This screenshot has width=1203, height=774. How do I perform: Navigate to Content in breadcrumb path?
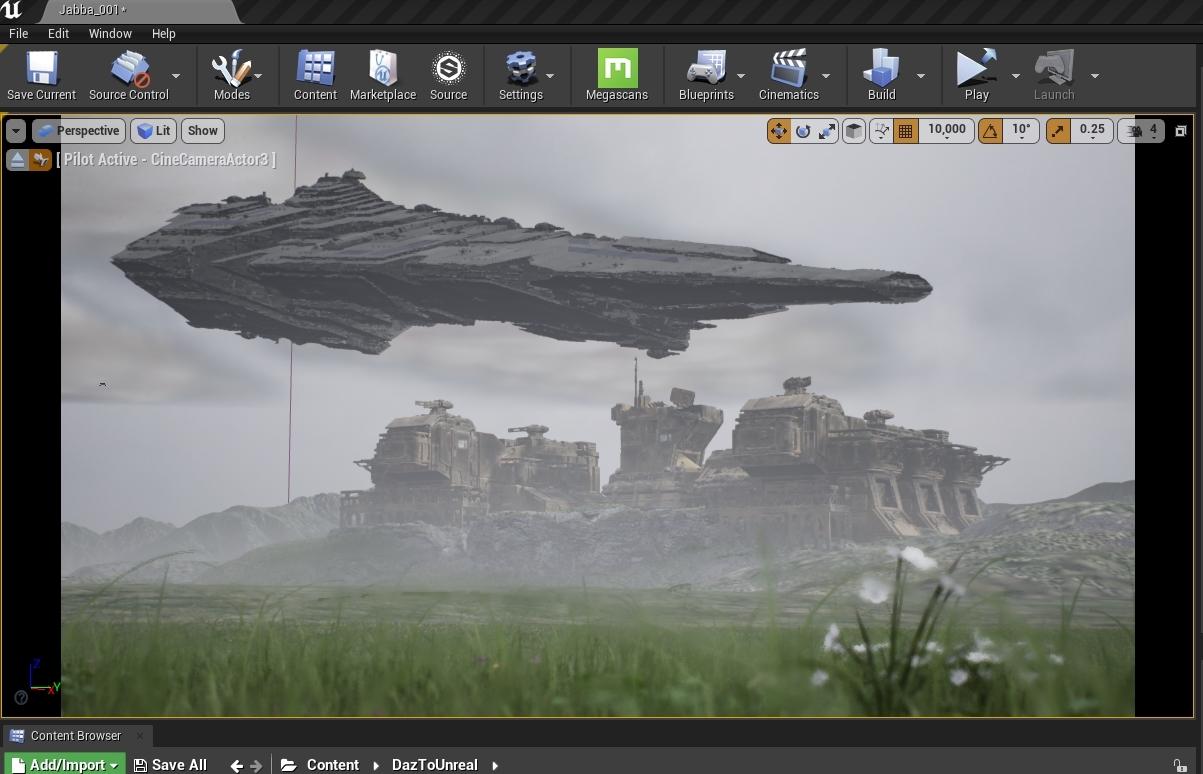[x=332, y=765]
